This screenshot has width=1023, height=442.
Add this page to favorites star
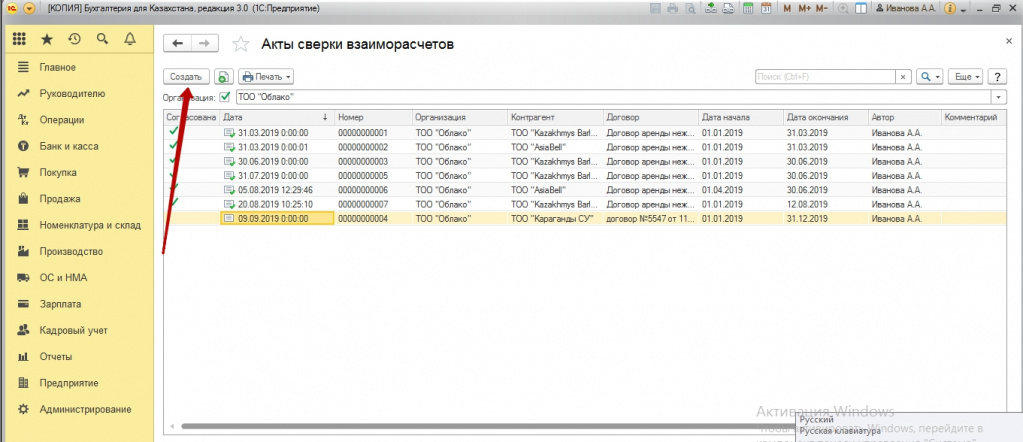[241, 44]
